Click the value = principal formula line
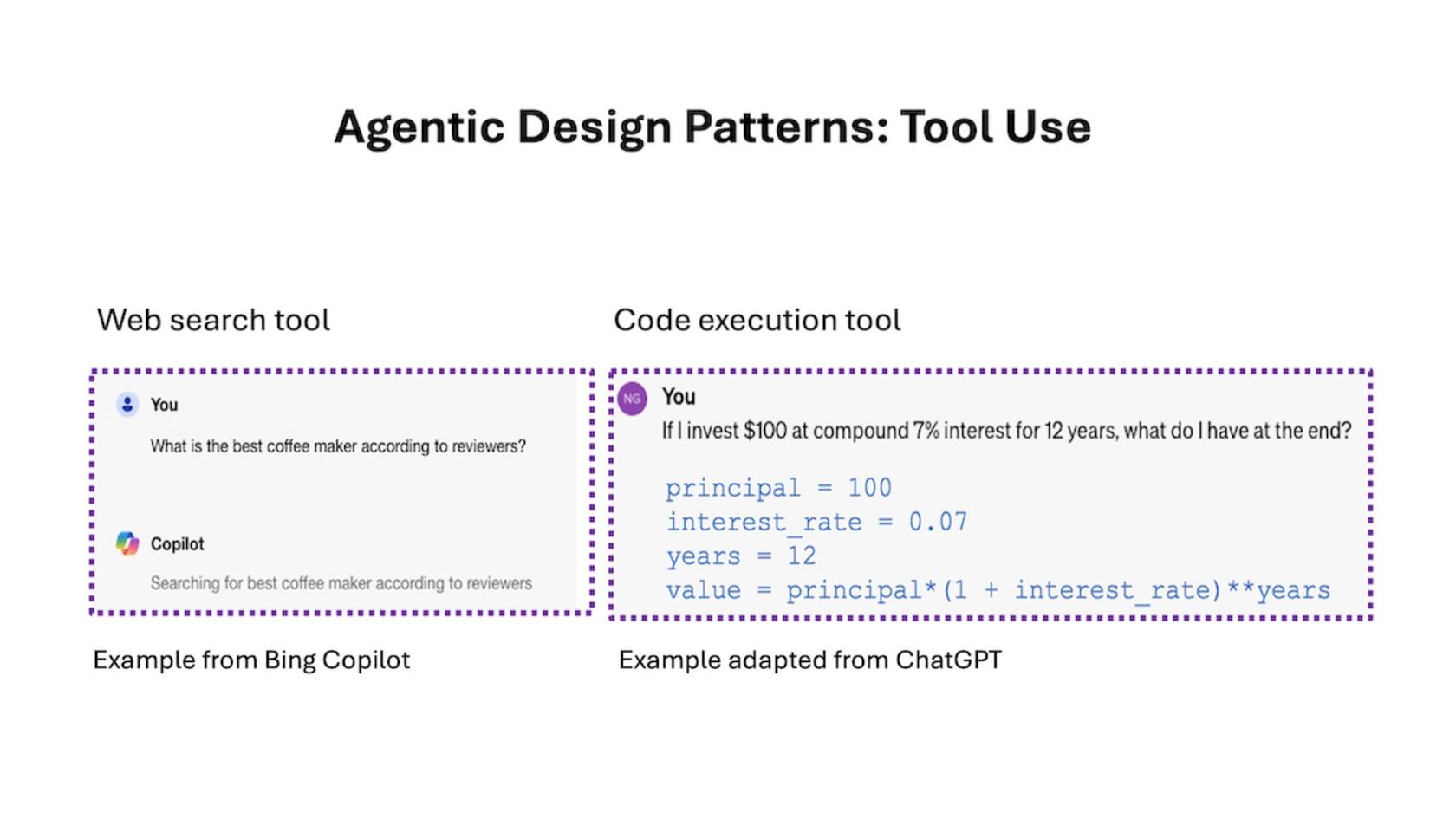This screenshot has width=1456, height=819. [998, 590]
